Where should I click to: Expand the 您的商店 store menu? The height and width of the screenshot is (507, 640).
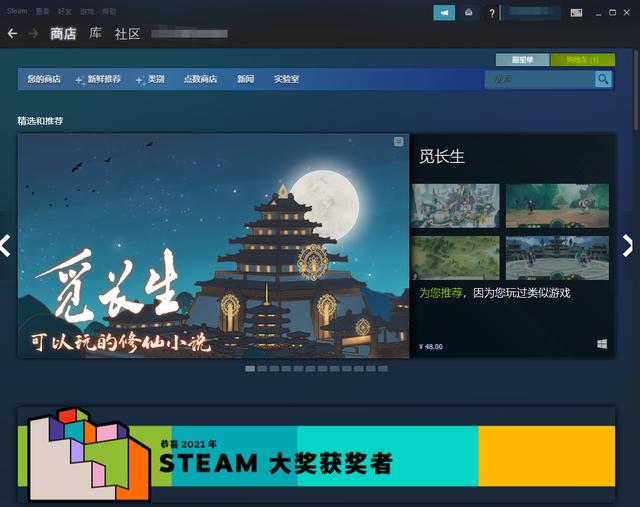click(44, 79)
